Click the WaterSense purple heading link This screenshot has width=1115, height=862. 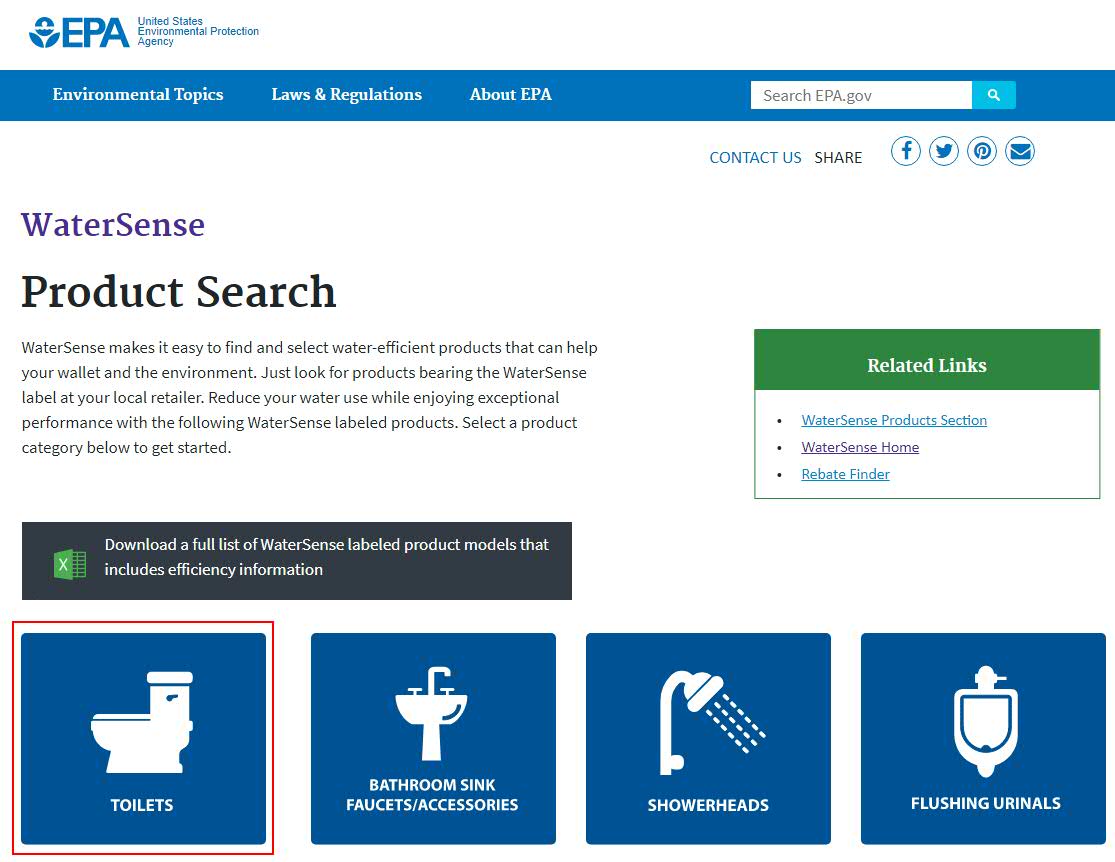[113, 225]
